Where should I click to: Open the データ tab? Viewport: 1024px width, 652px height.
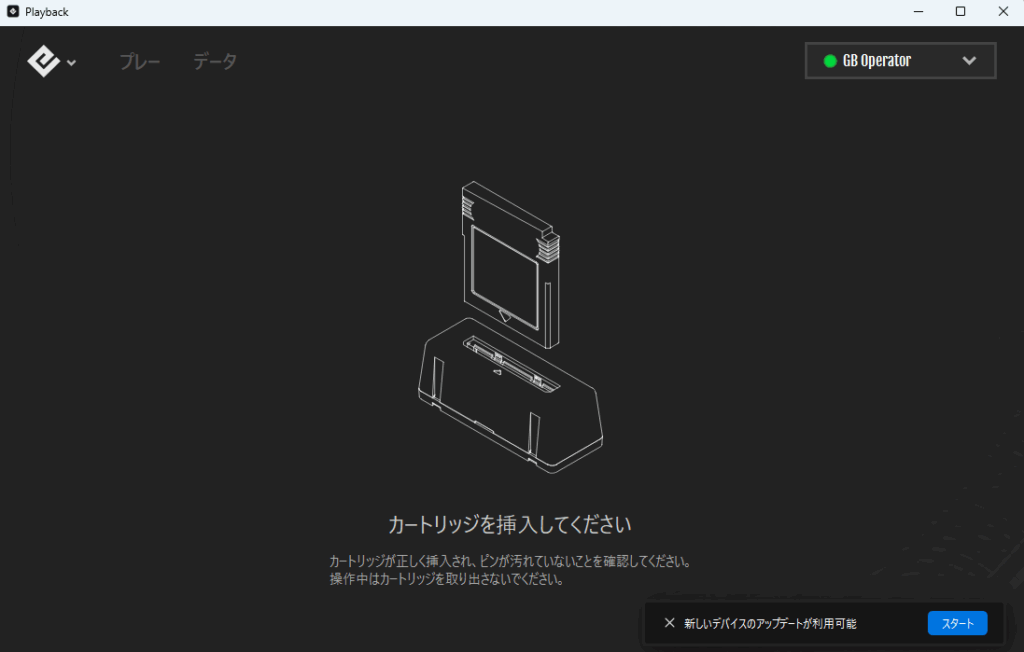pyautogui.click(x=215, y=61)
